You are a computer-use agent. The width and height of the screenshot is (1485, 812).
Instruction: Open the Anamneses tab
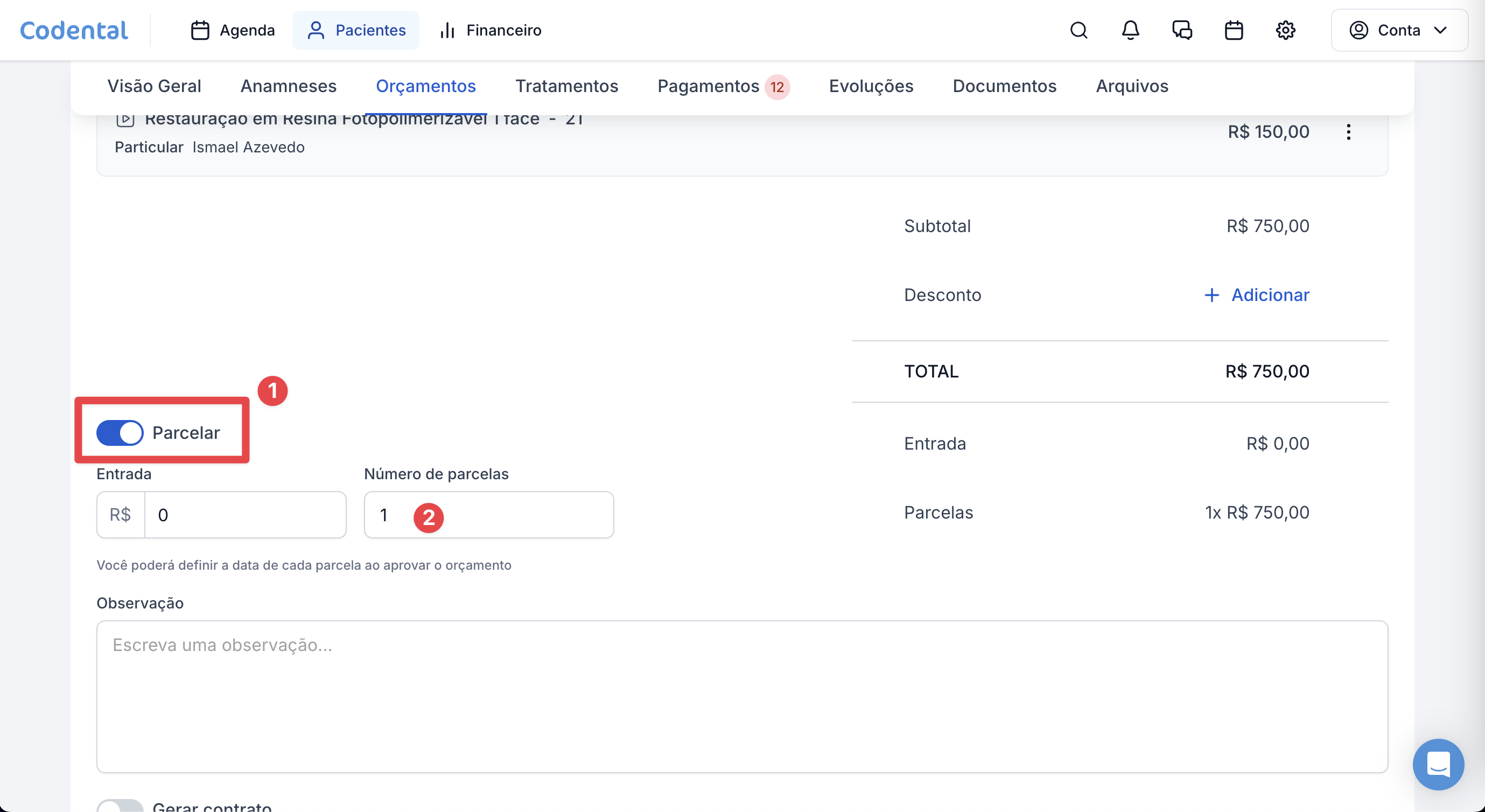288,86
